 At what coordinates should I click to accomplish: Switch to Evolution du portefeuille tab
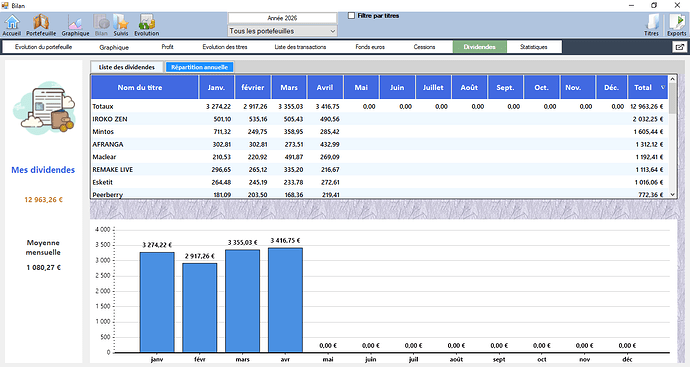click(43, 47)
